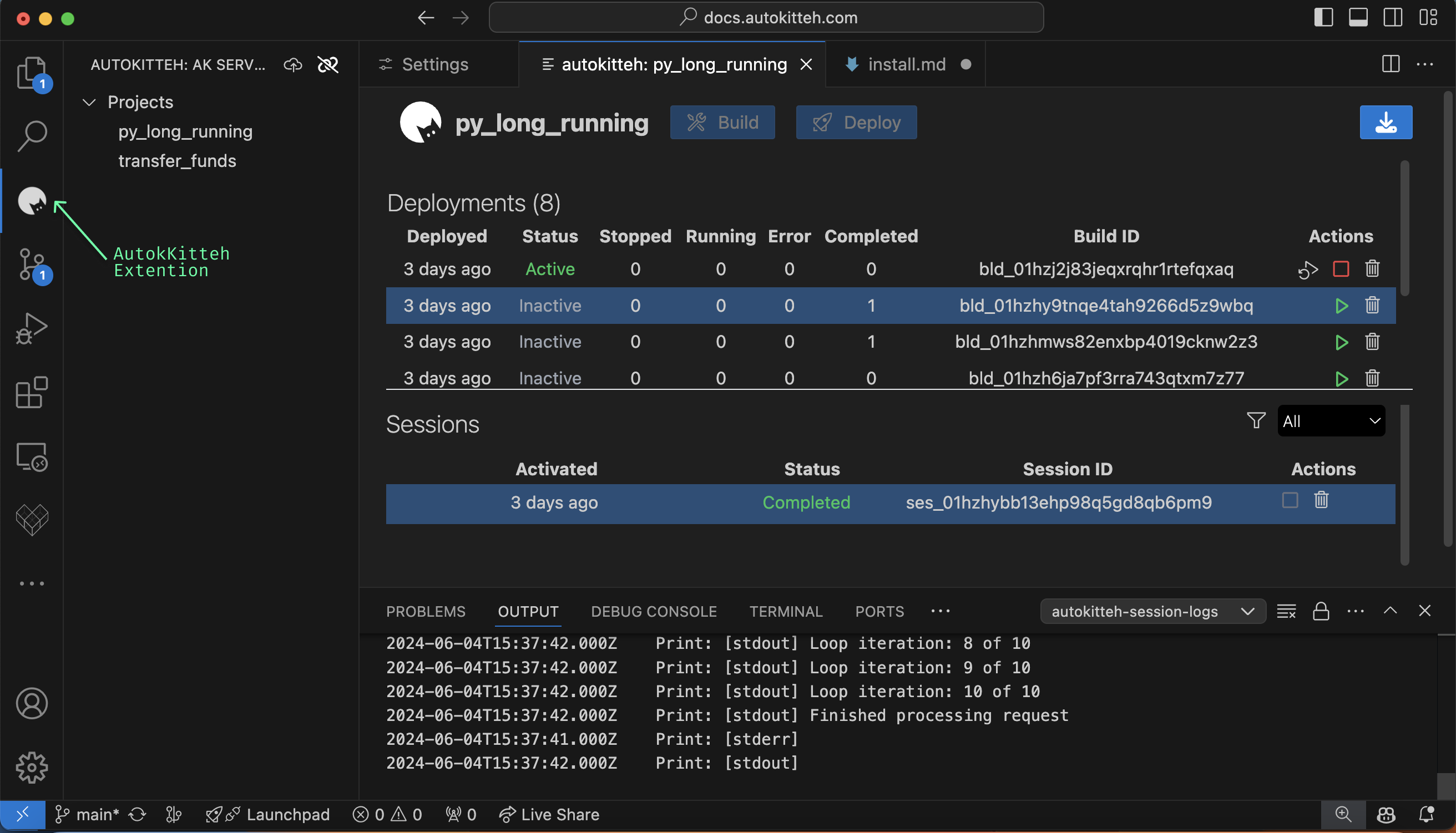Show more panel tabs with ellipsis
The width and height of the screenshot is (1456, 833).
point(941,611)
